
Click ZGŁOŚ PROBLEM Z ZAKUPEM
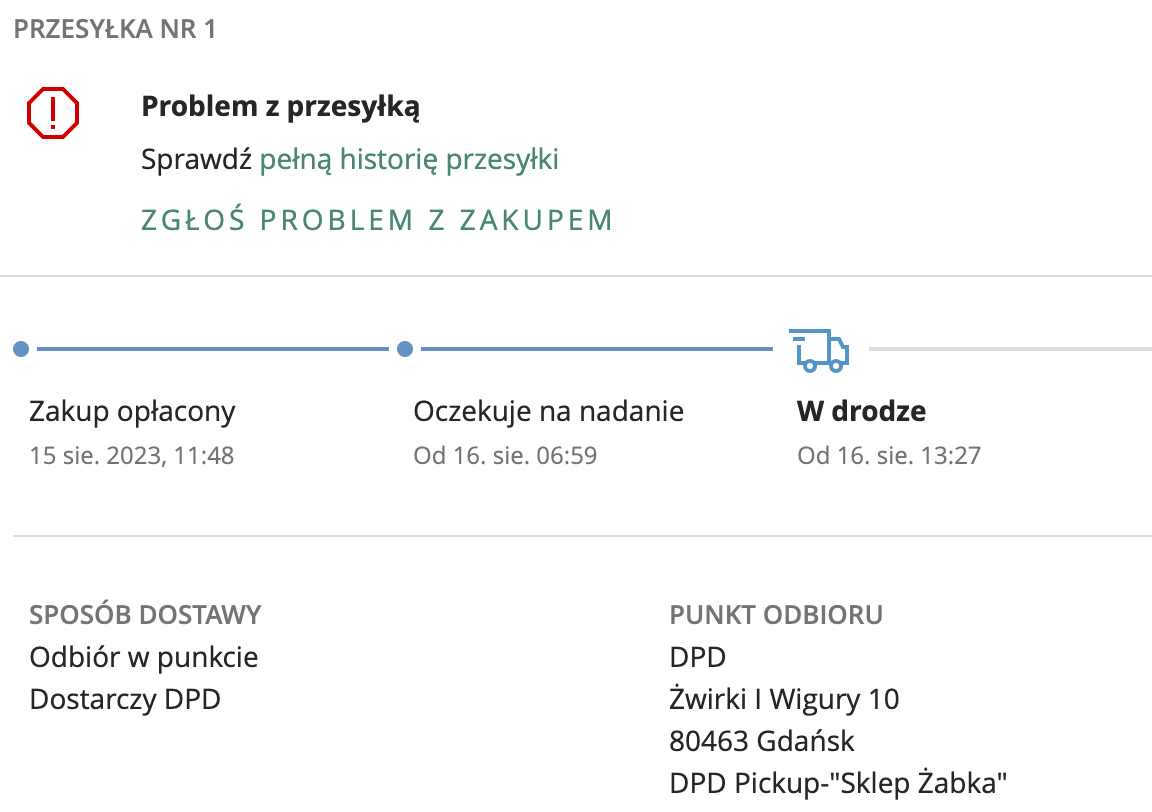378,219
